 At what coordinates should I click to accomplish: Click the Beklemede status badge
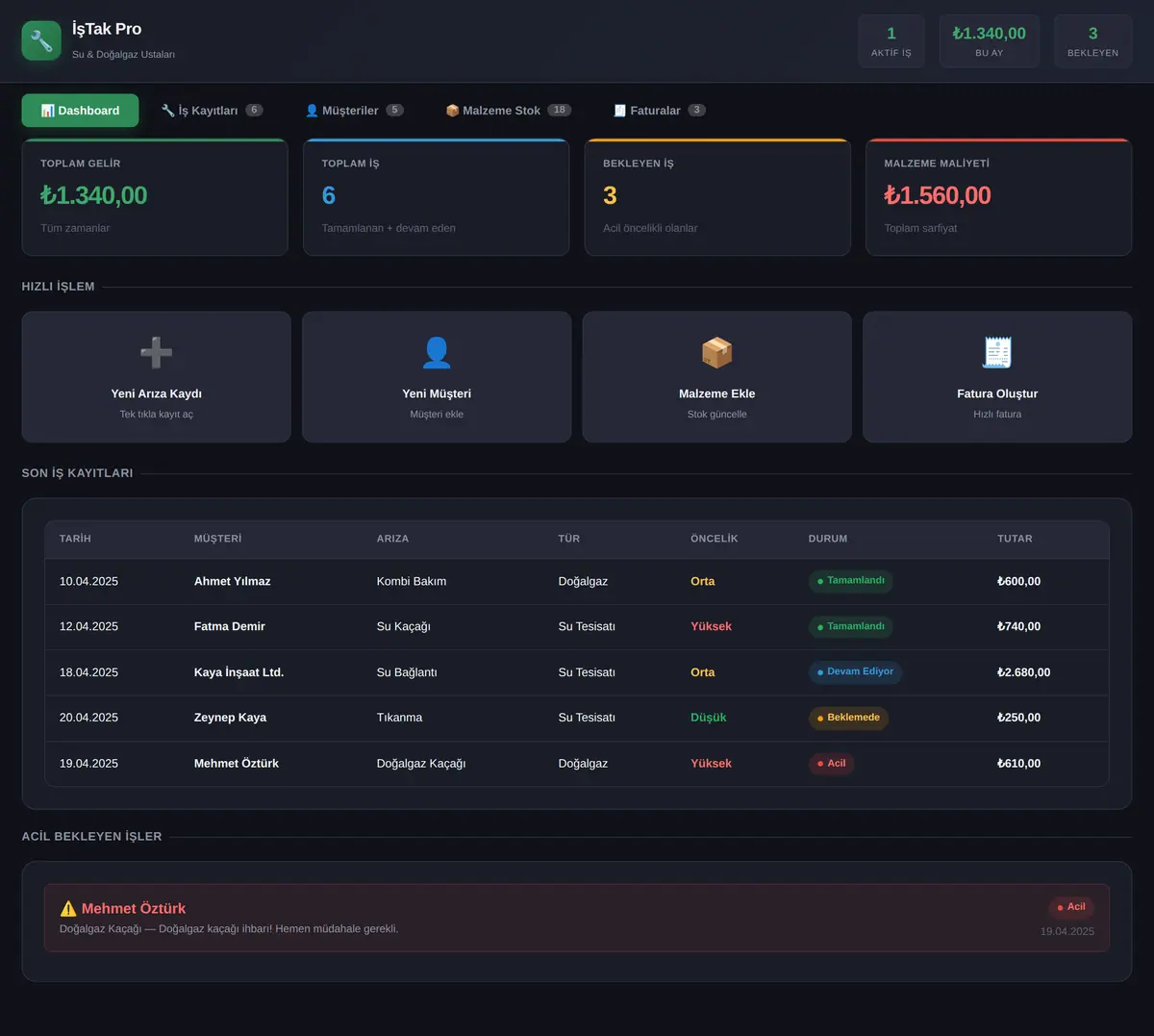click(848, 718)
